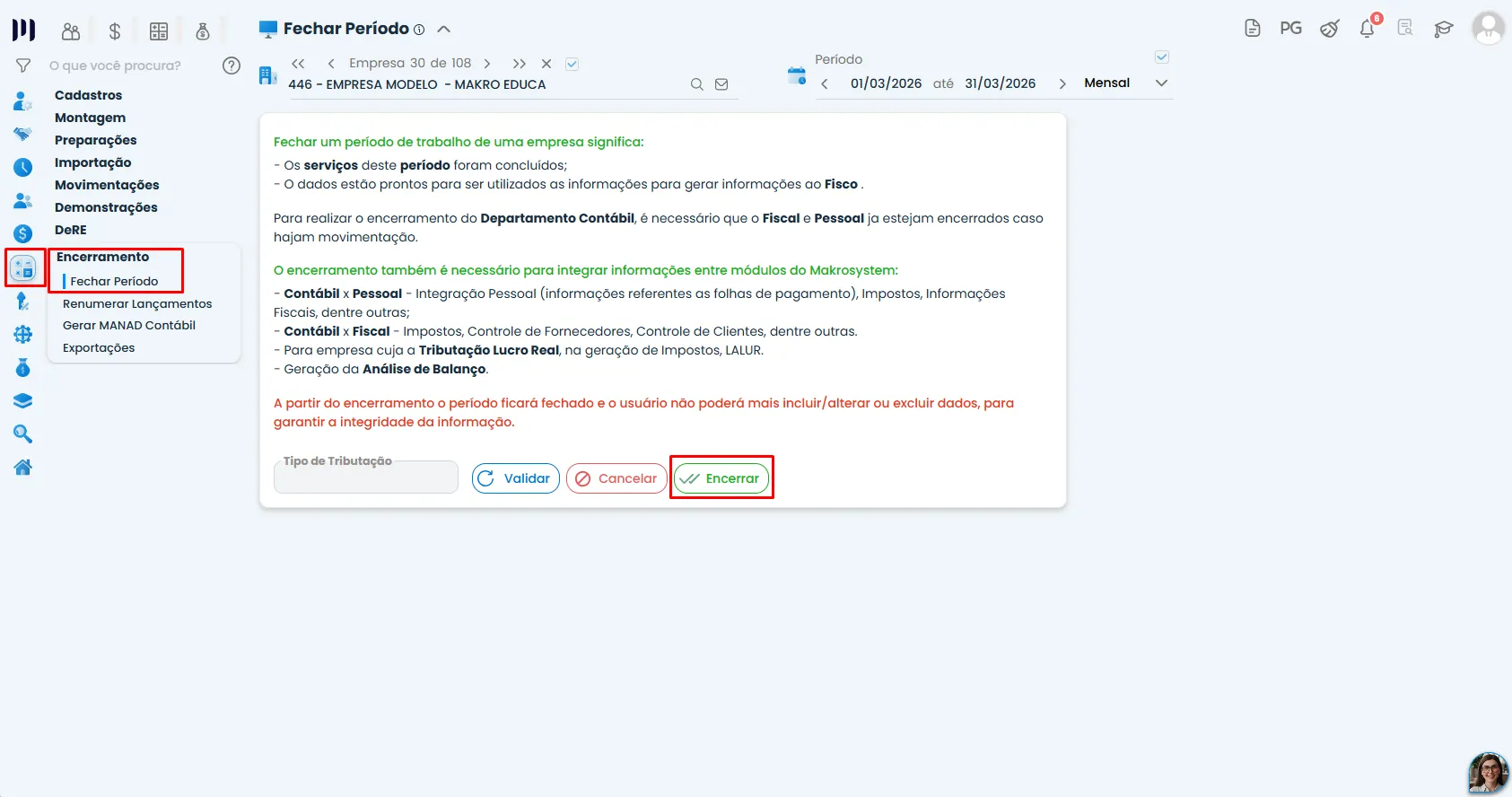
Task: Click the handshake sidebar icon
Action: click(x=23, y=134)
